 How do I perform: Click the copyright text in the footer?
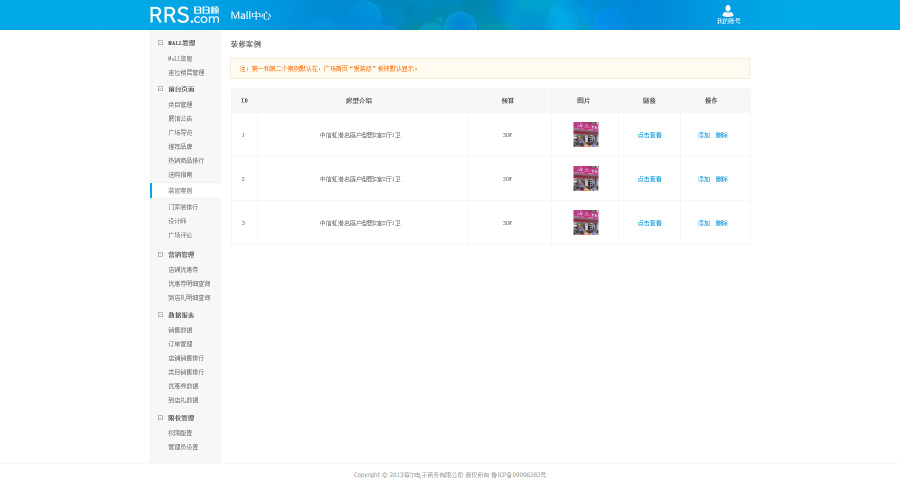tap(449, 475)
